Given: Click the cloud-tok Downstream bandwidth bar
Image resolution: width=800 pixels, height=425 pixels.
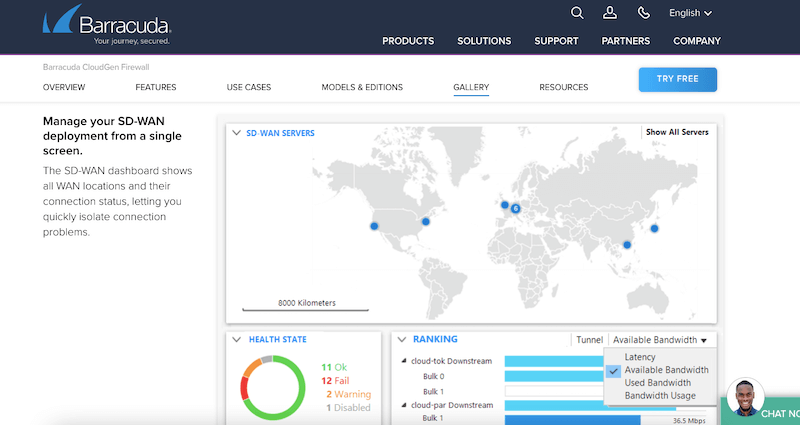Looking at the screenshot, I should pyautogui.click(x=554, y=361).
